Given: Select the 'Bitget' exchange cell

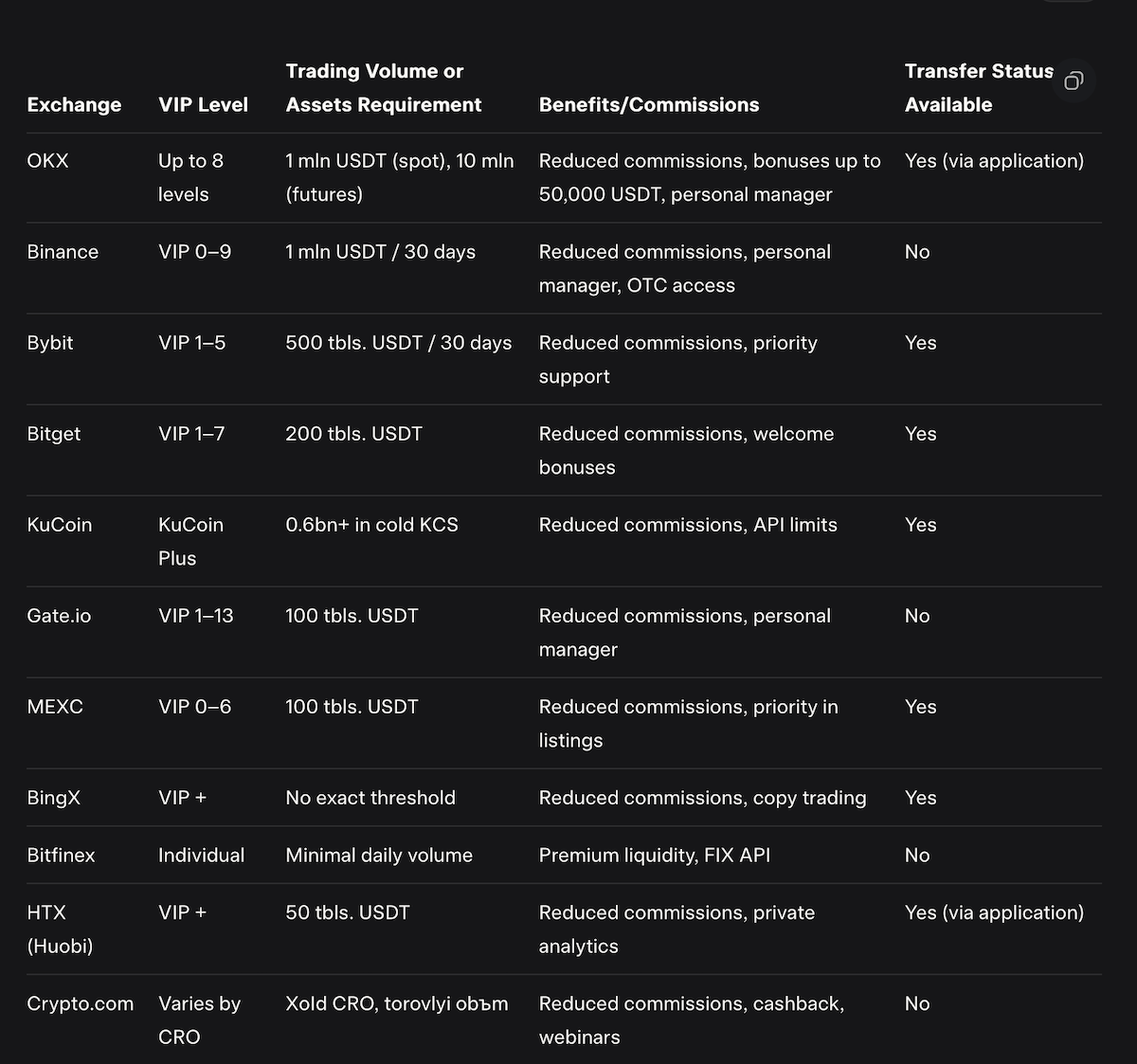Looking at the screenshot, I should (54, 434).
